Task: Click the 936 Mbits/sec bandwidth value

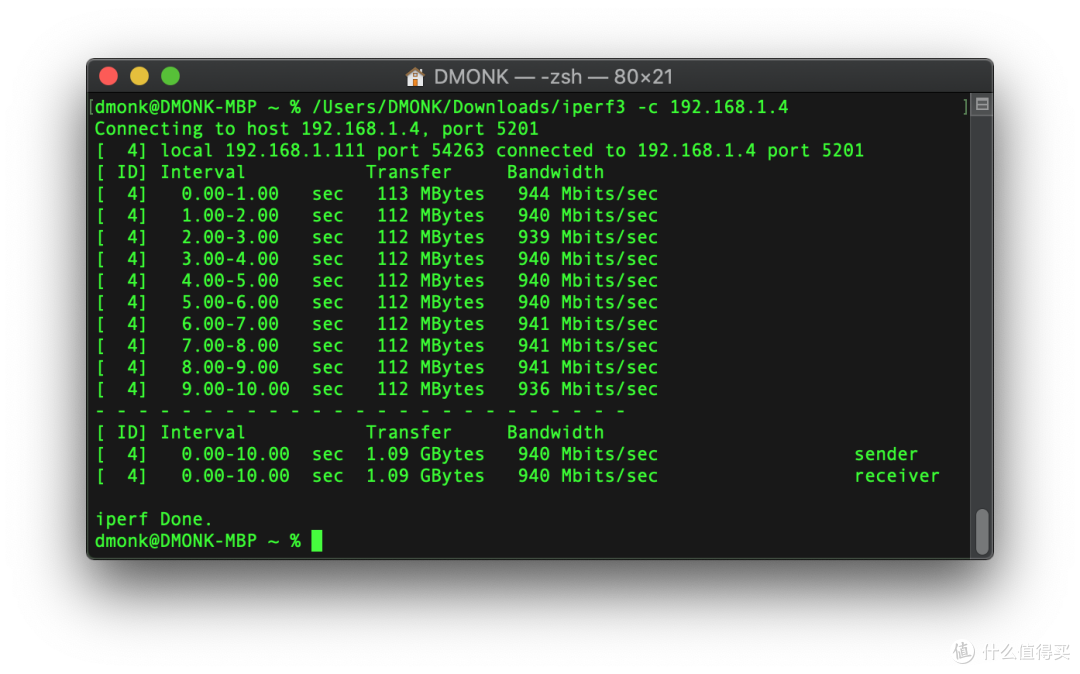Action: (x=588, y=389)
